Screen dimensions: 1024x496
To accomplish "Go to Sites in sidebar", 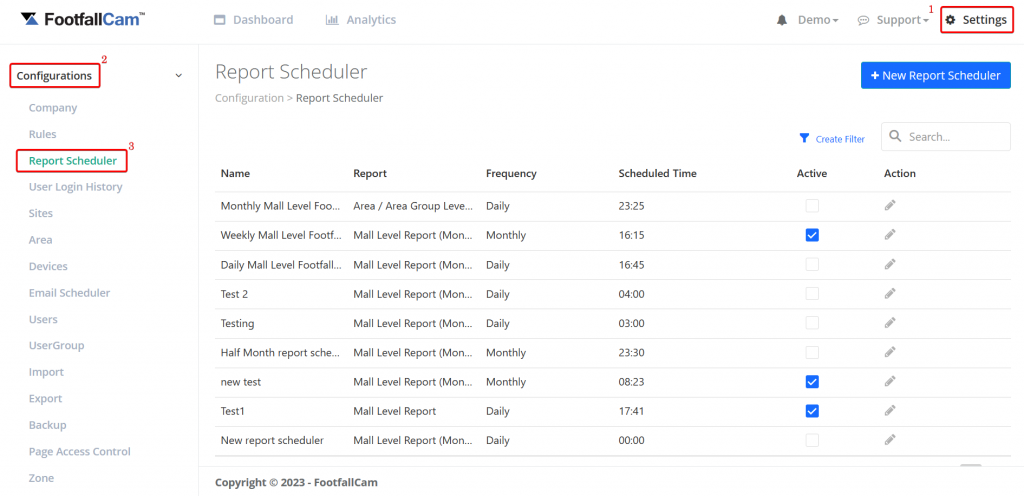I will (x=40, y=213).
